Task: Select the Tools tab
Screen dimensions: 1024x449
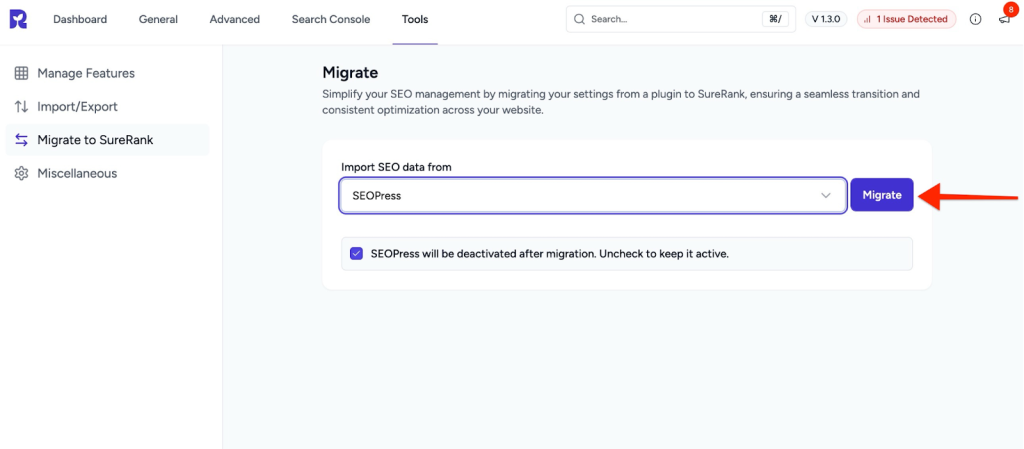Action: 415,20
